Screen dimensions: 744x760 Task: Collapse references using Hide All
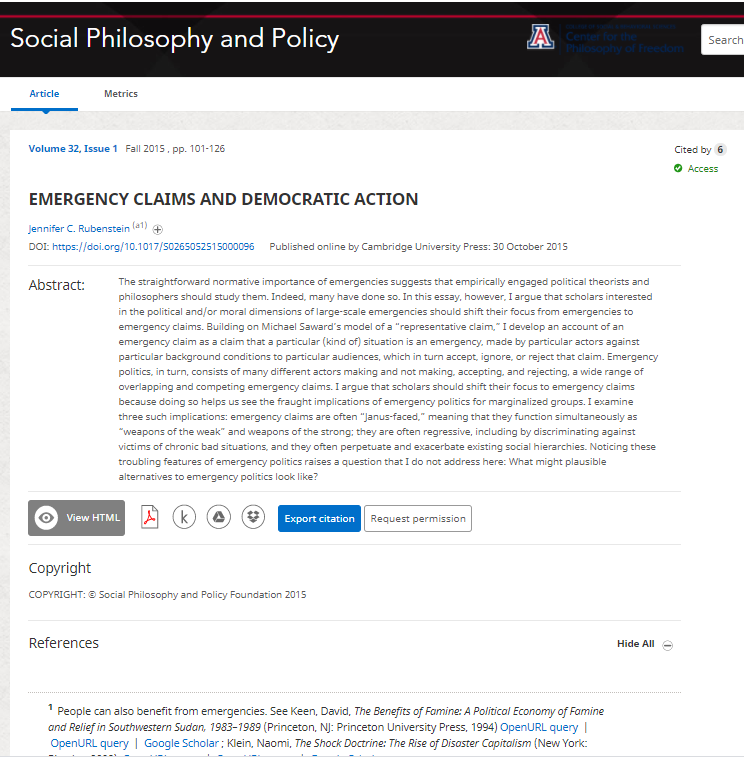pyautogui.click(x=635, y=644)
